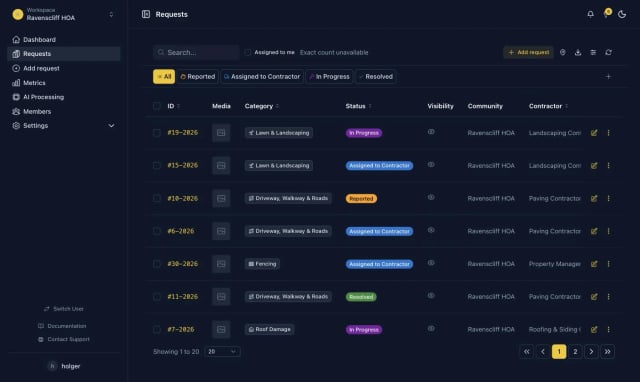
Task: Open the Ravenscliff HOA workspace switcher
Action: coord(63,14)
